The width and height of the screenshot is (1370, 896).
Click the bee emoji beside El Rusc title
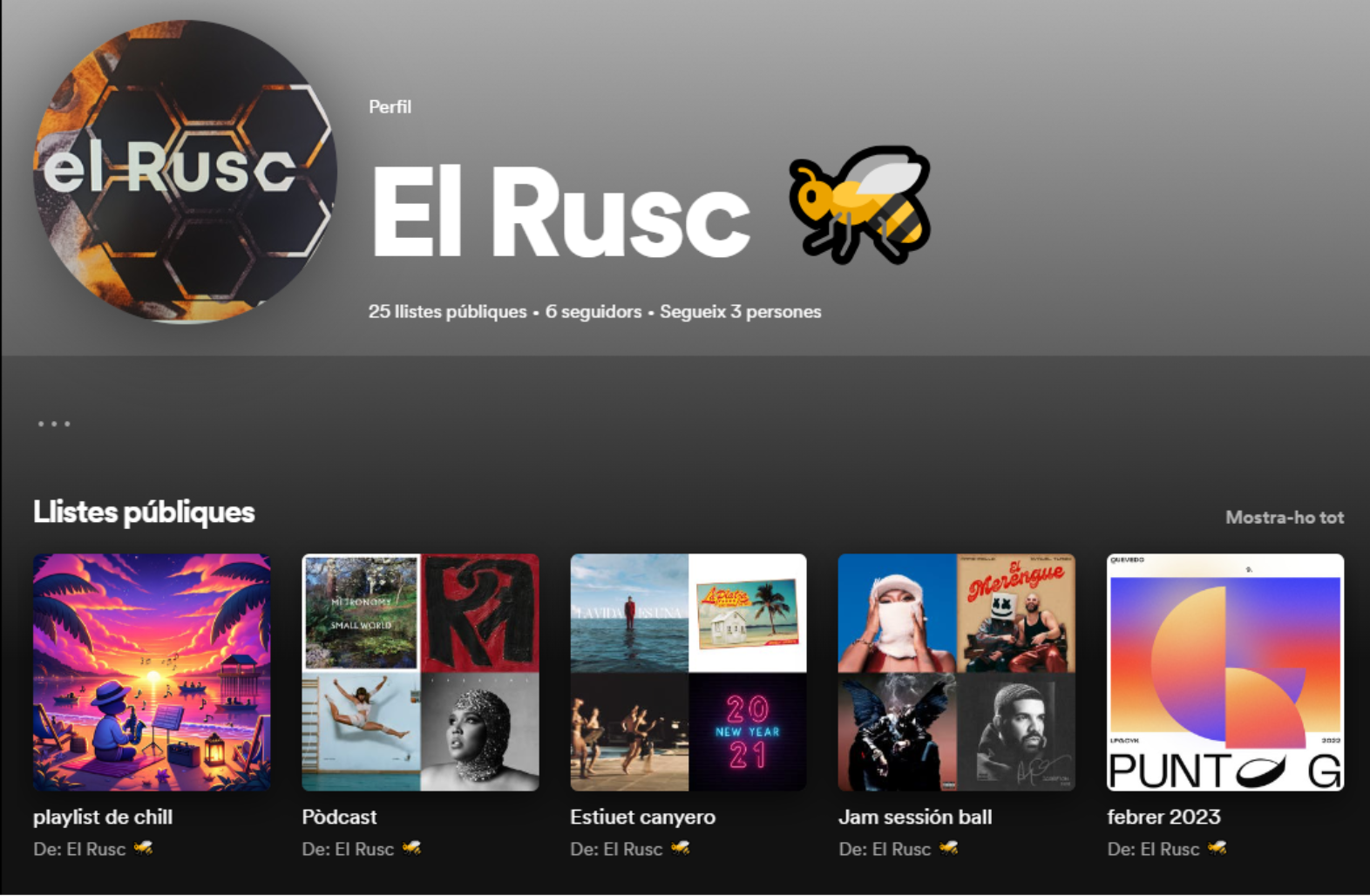click(x=860, y=205)
